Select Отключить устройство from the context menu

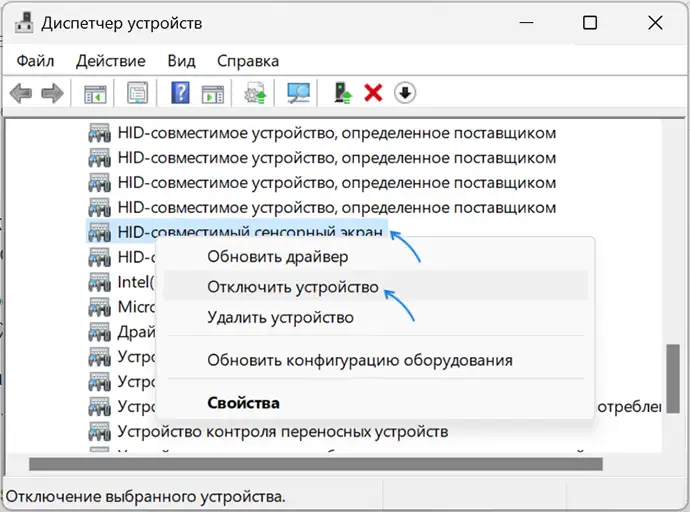tap(292, 287)
